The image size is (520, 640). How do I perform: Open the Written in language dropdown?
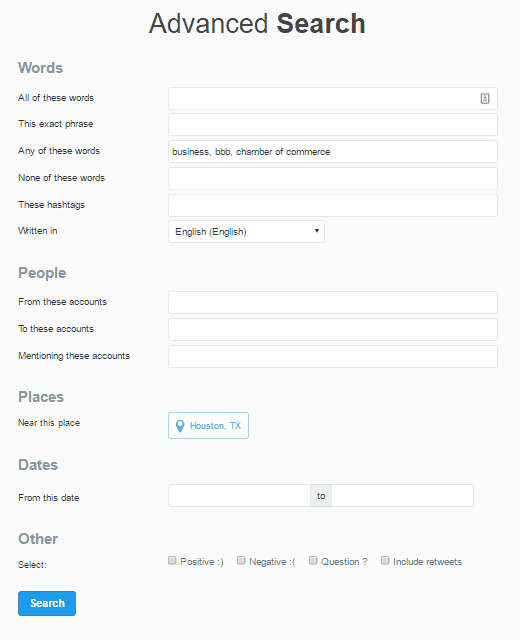[247, 231]
